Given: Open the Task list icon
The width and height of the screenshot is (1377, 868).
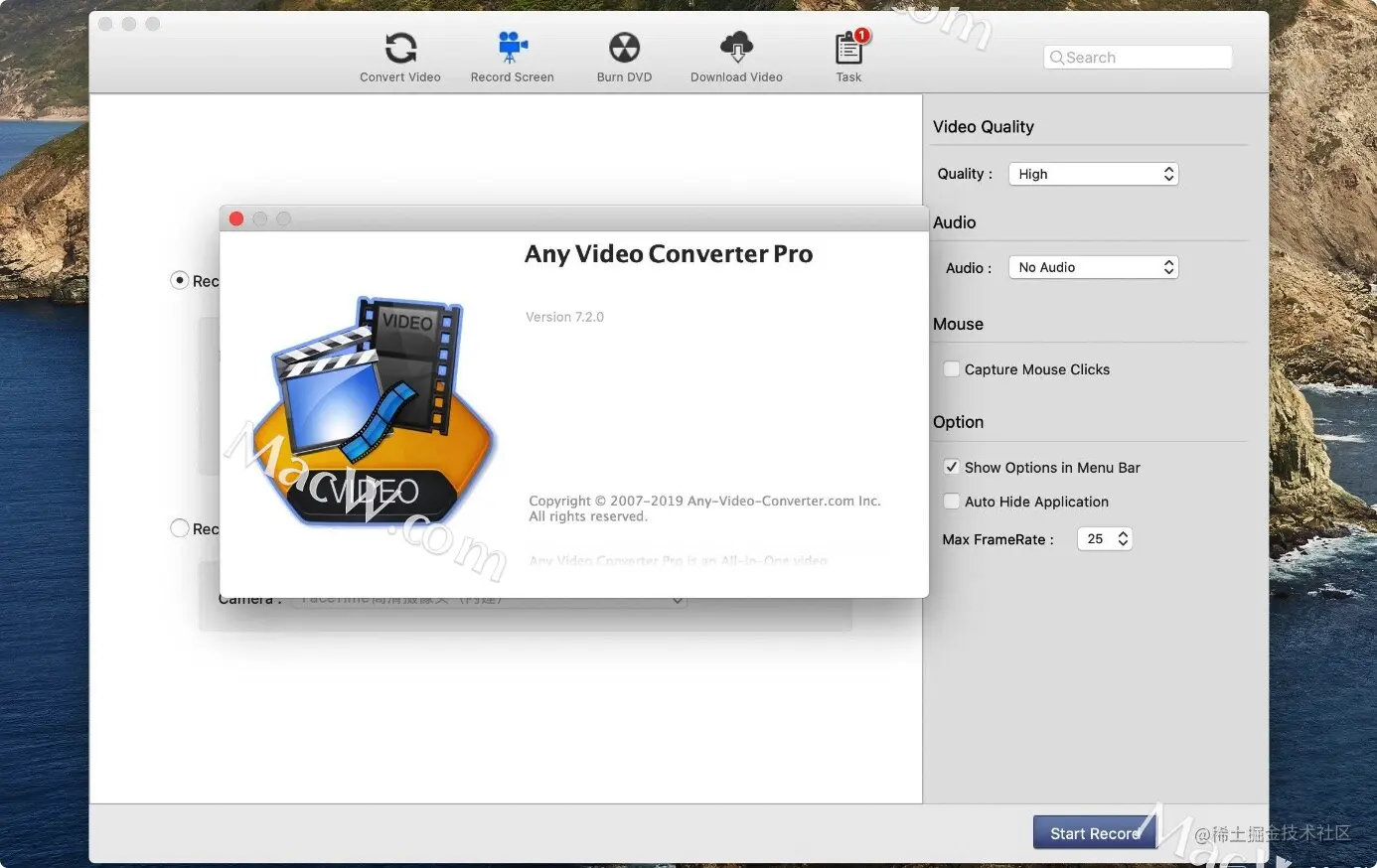Looking at the screenshot, I should [848, 57].
